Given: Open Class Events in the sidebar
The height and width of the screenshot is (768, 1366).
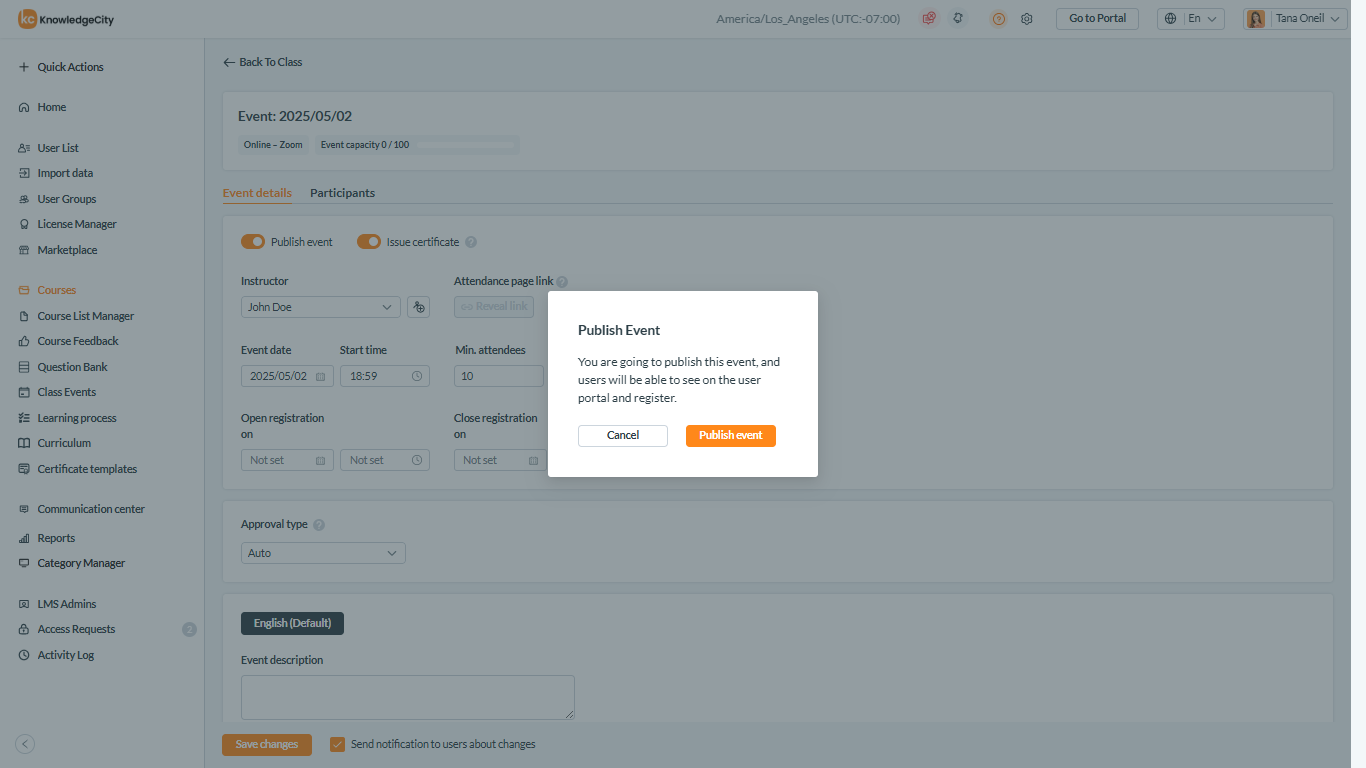Looking at the screenshot, I should [67, 392].
